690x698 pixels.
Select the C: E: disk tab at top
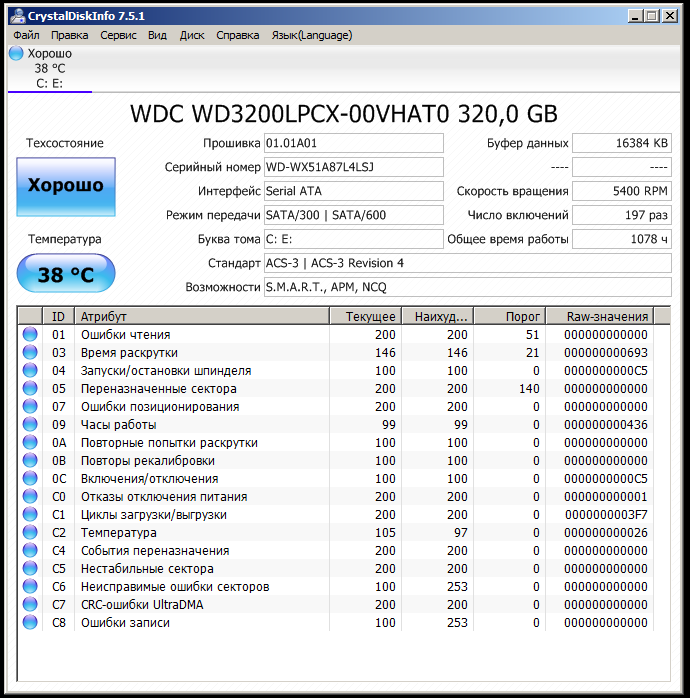[49, 68]
